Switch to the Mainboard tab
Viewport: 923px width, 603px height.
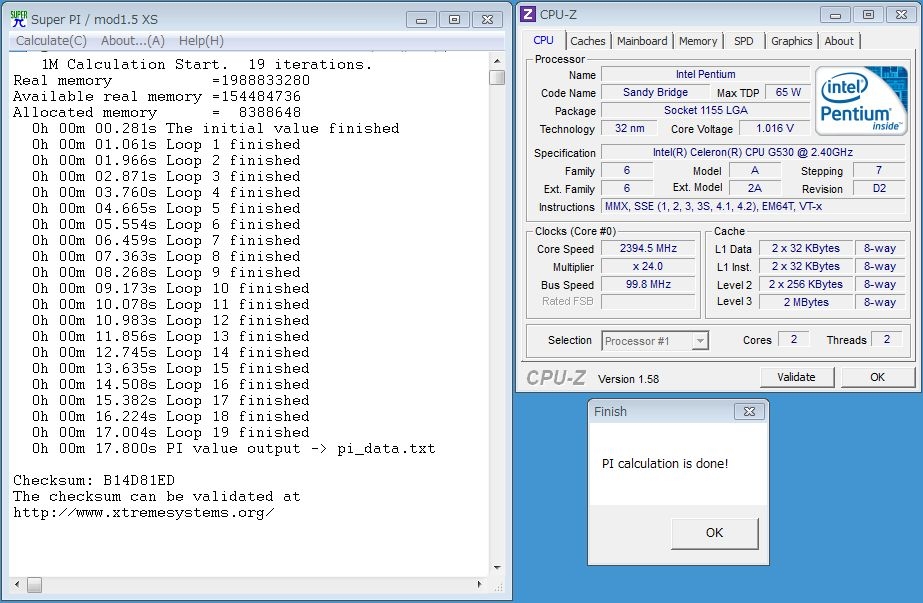point(642,41)
